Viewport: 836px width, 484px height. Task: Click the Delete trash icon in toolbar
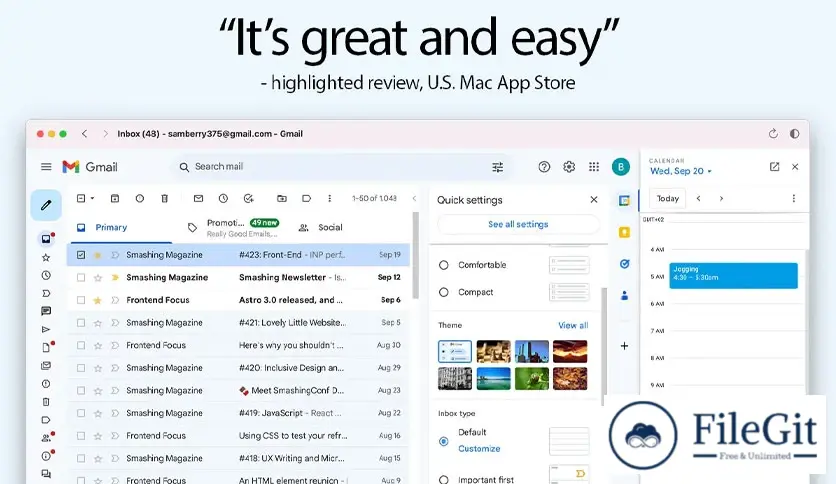(x=165, y=198)
